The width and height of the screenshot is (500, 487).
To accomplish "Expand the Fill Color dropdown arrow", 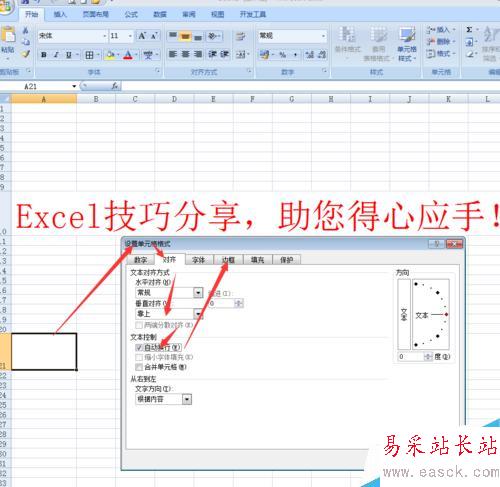I will point(118,55).
